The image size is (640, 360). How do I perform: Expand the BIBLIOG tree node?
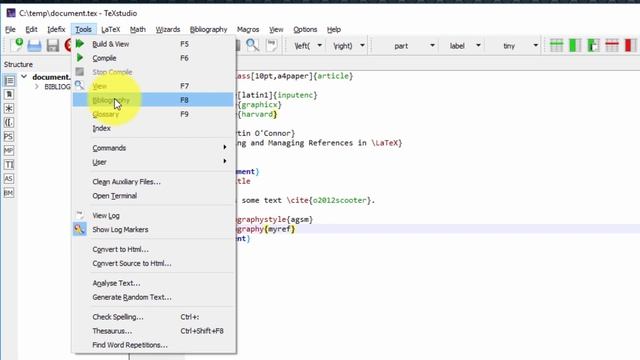pyautogui.click(x=37, y=87)
